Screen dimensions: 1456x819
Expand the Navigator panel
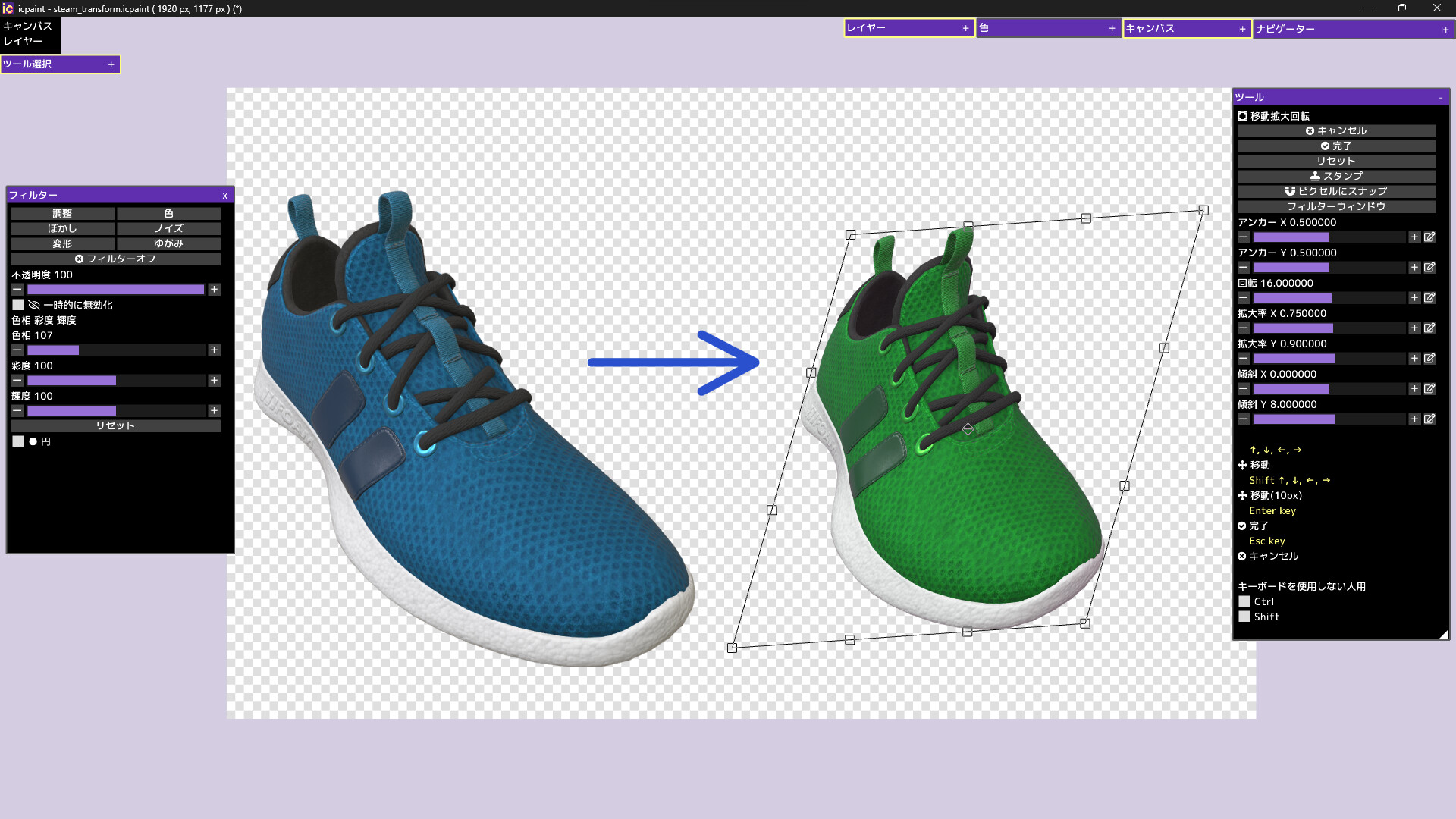pyautogui.click(x=1445, y=30)
